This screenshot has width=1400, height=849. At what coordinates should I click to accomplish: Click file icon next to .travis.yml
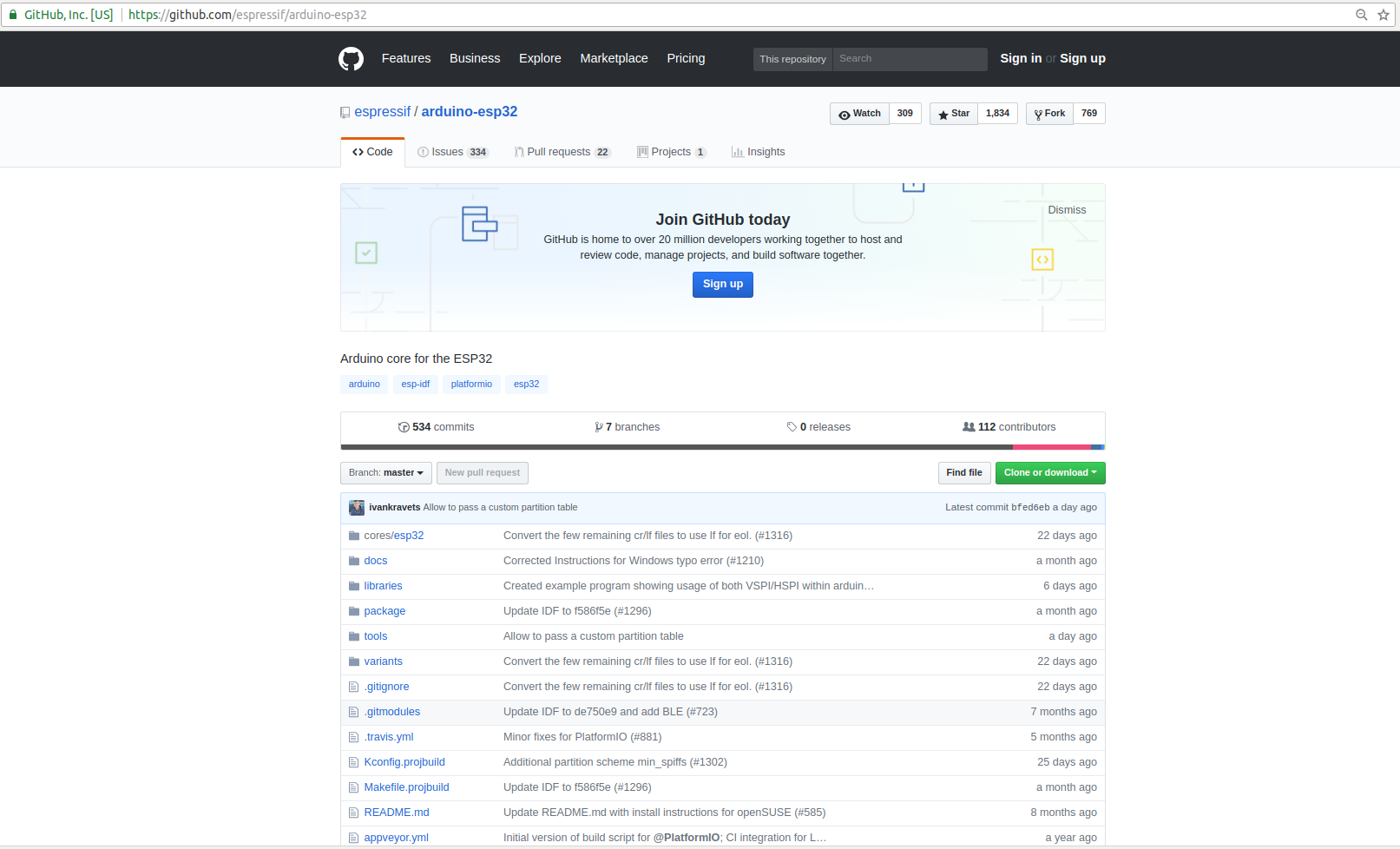coord(353,737)
